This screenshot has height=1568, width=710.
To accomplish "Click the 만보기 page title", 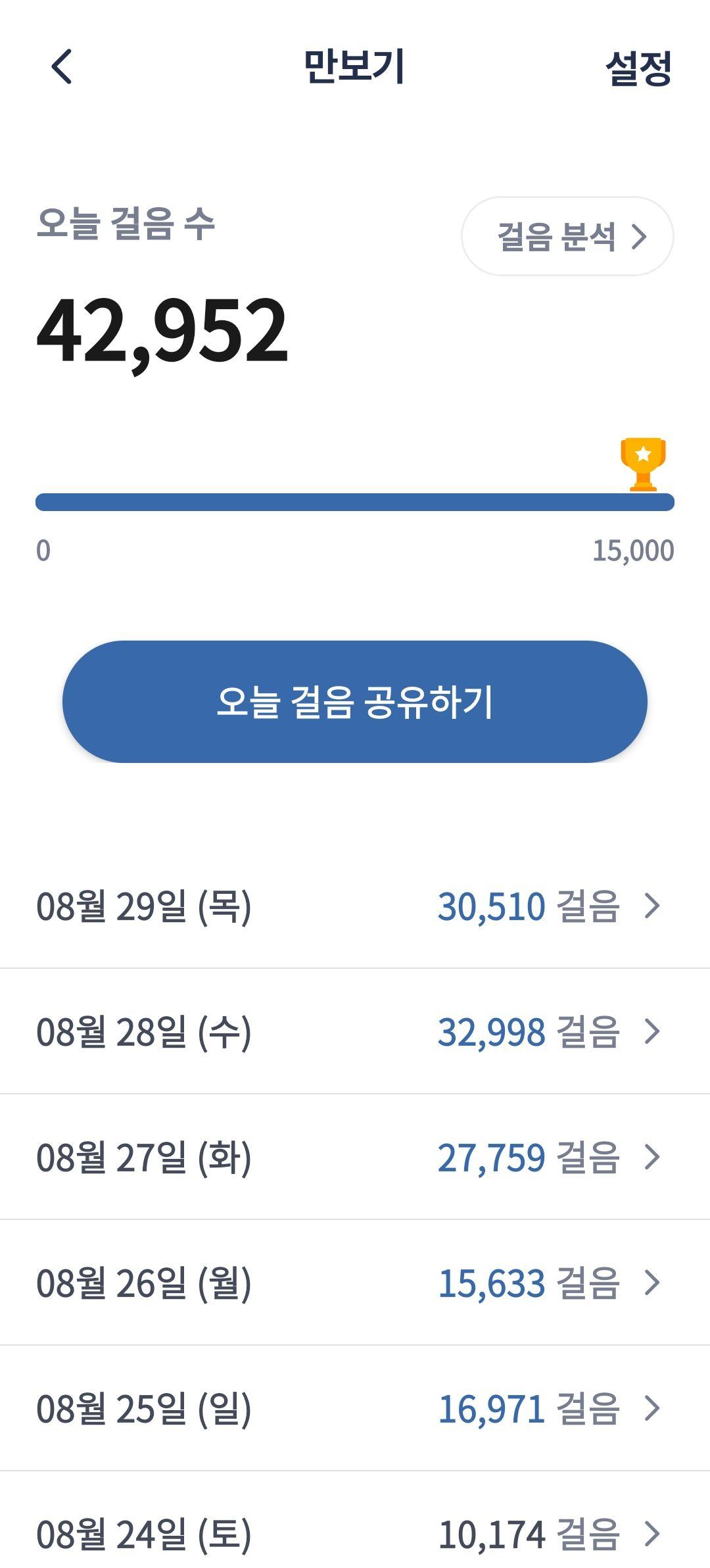I will [x=354, y=66].
